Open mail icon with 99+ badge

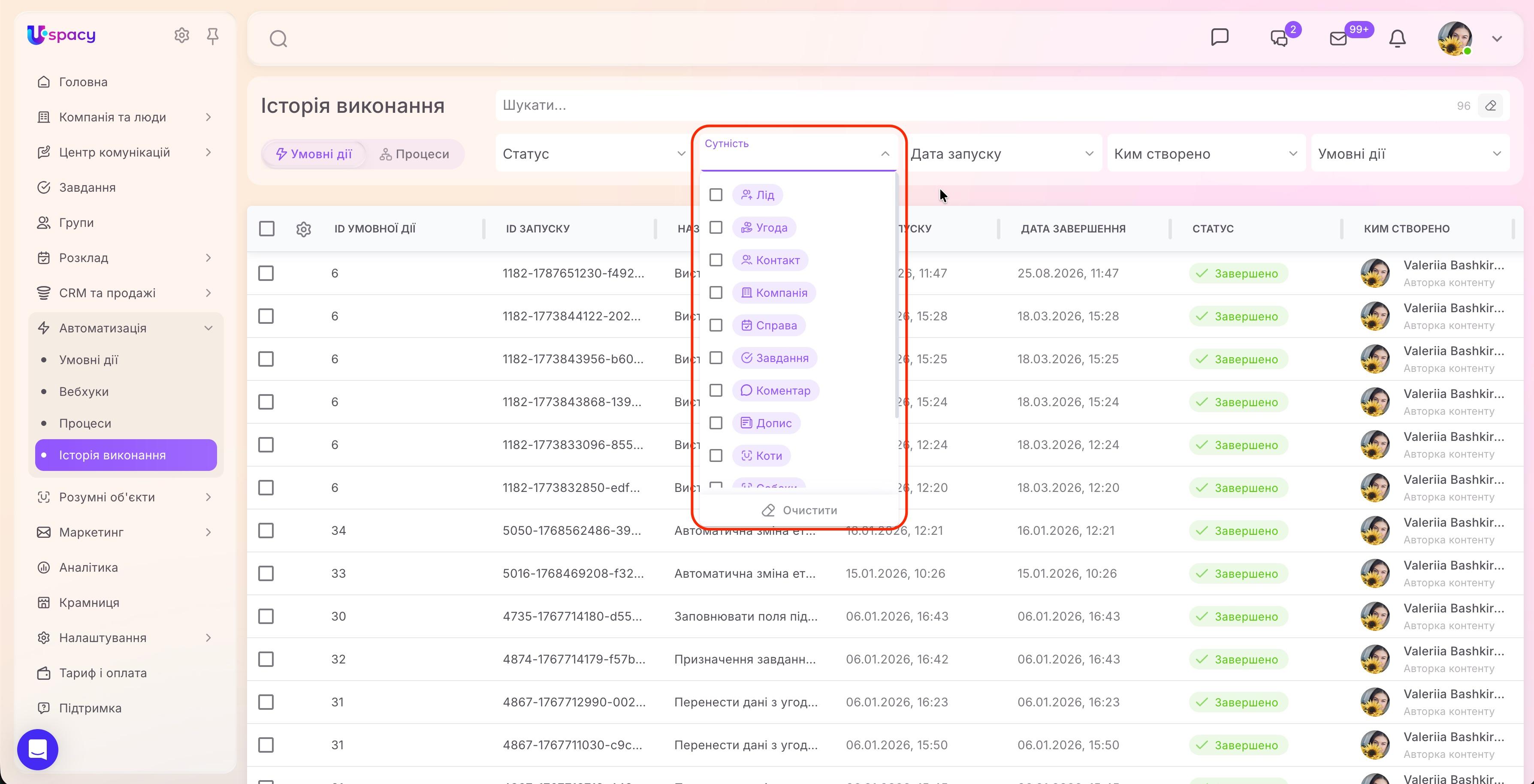1338,39
